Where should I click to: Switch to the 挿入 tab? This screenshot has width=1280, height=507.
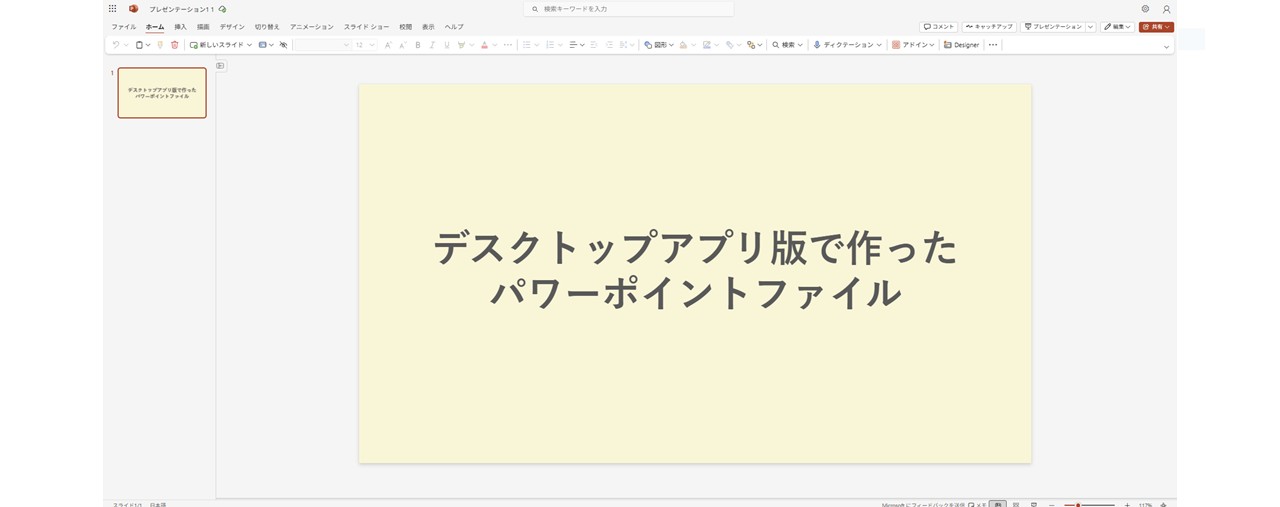(180, 27)
